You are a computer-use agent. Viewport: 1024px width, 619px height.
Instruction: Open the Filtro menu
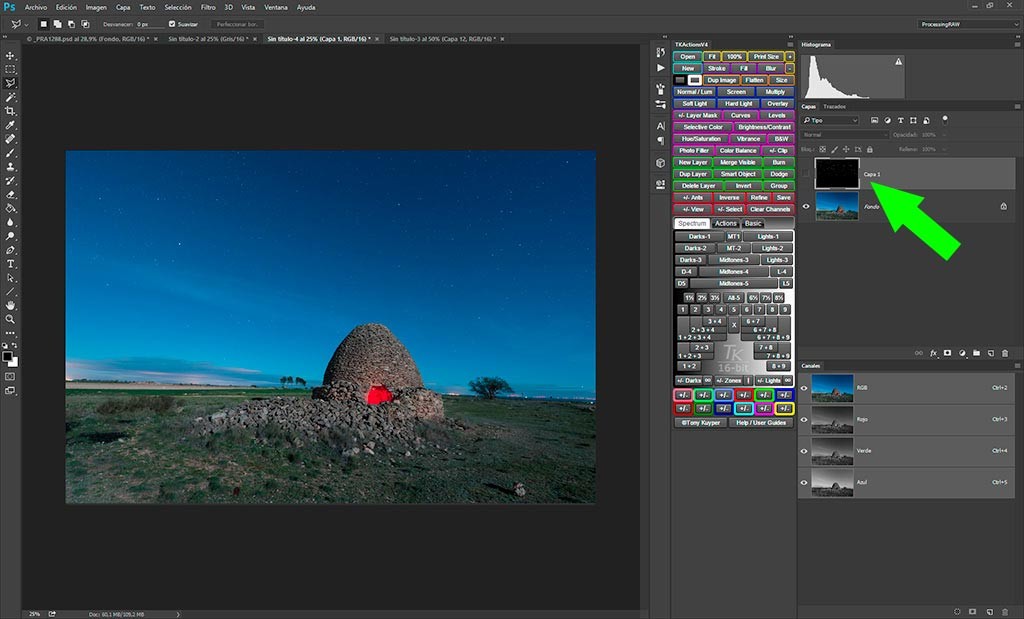[208, 7]
